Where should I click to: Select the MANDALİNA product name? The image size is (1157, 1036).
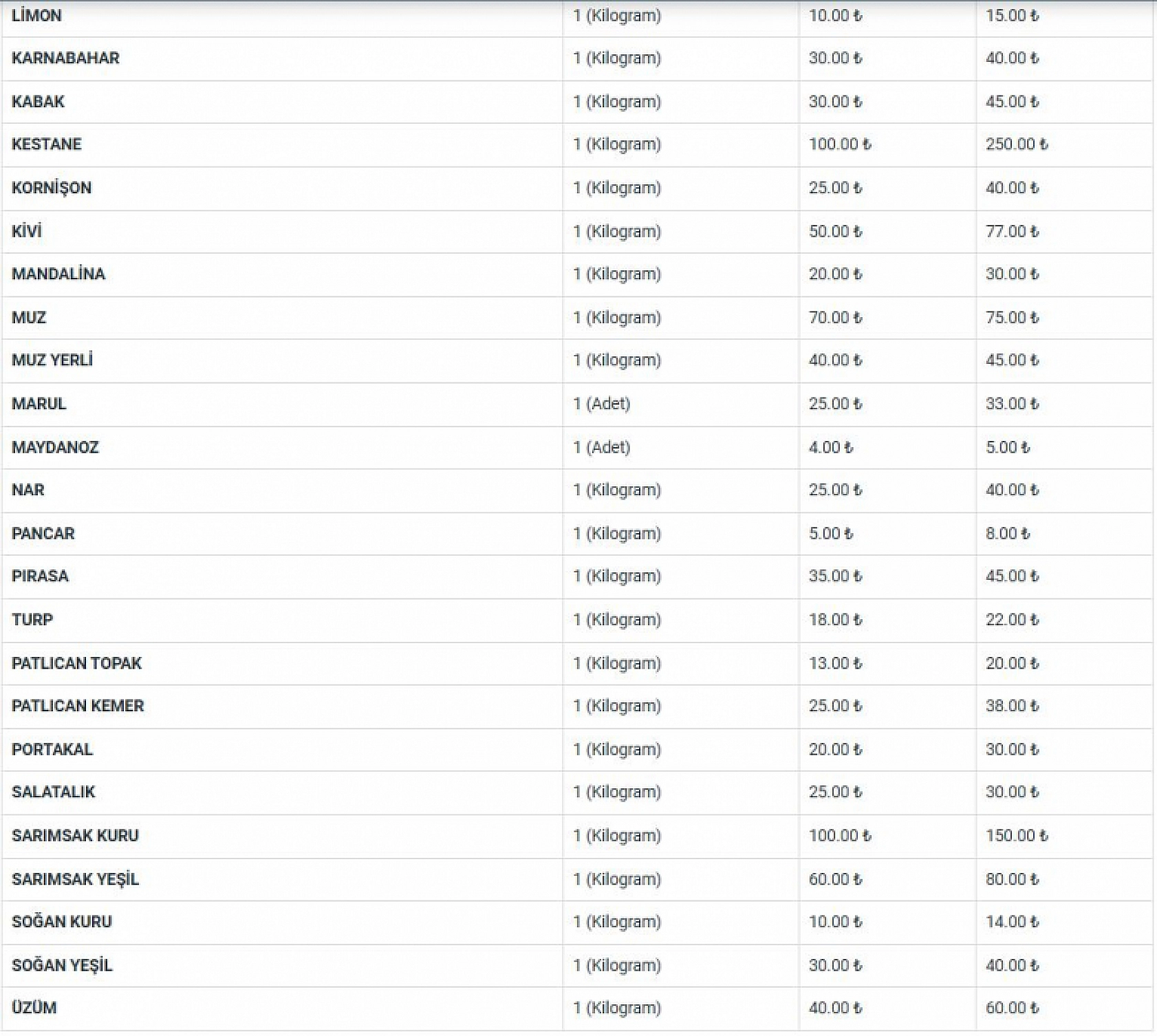(58, 274)
